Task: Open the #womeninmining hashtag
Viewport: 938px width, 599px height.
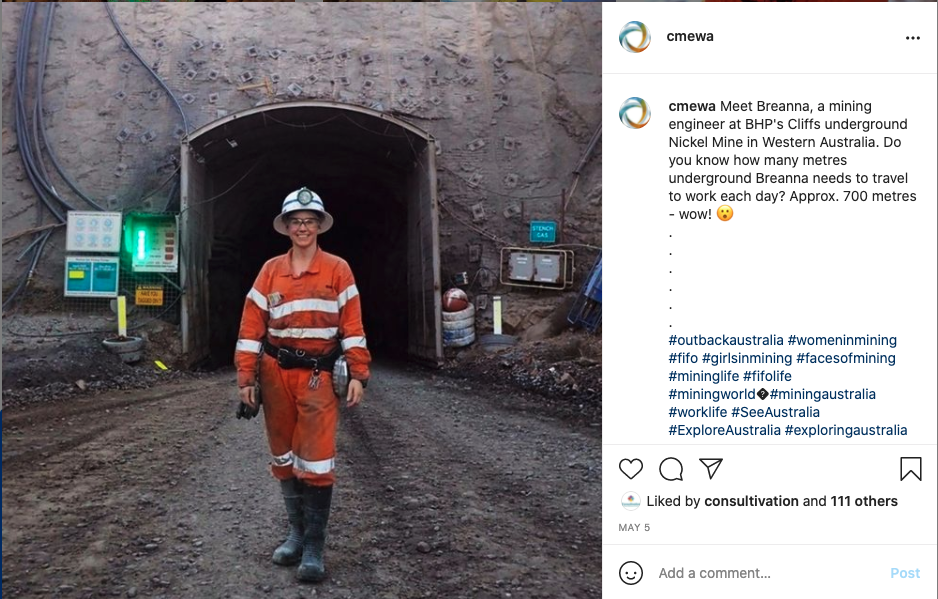Action: click(x=842, y=340)
